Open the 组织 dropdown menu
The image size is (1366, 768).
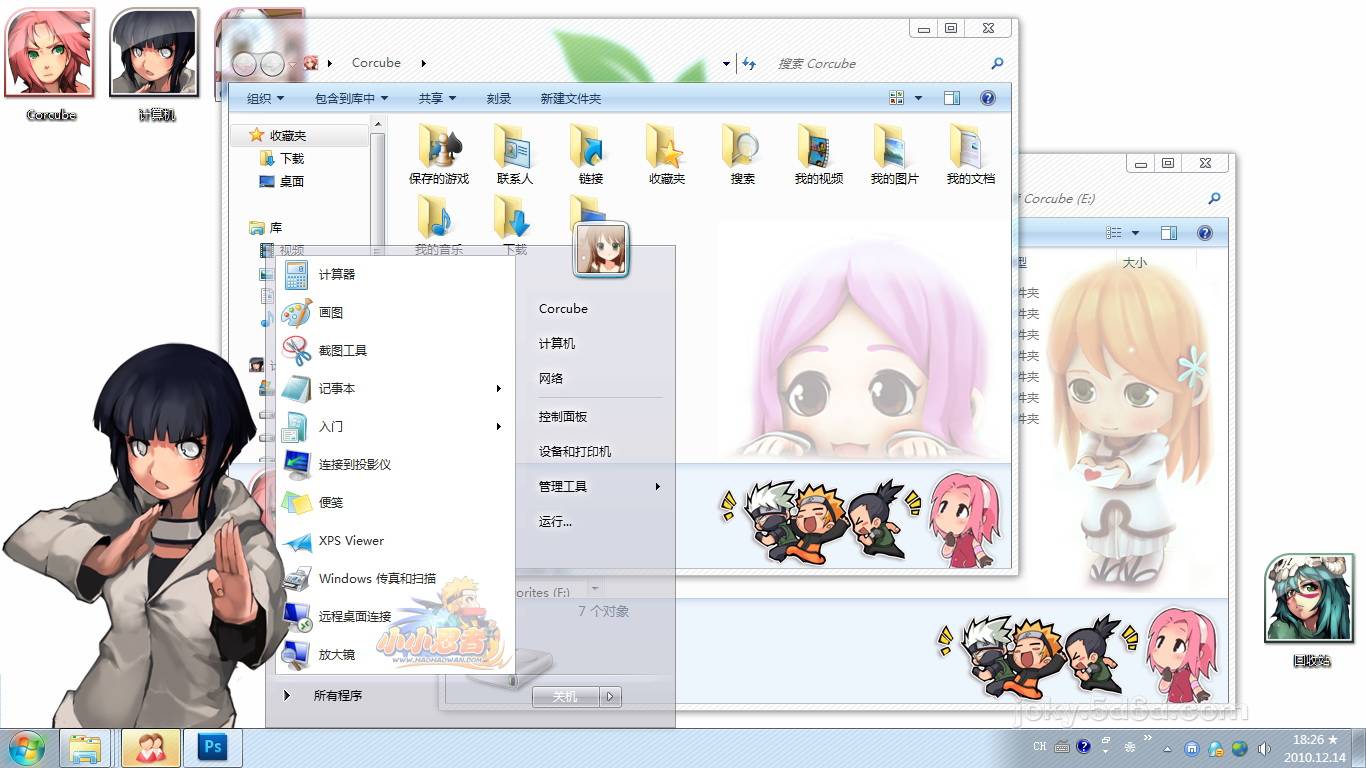[265, 98]
